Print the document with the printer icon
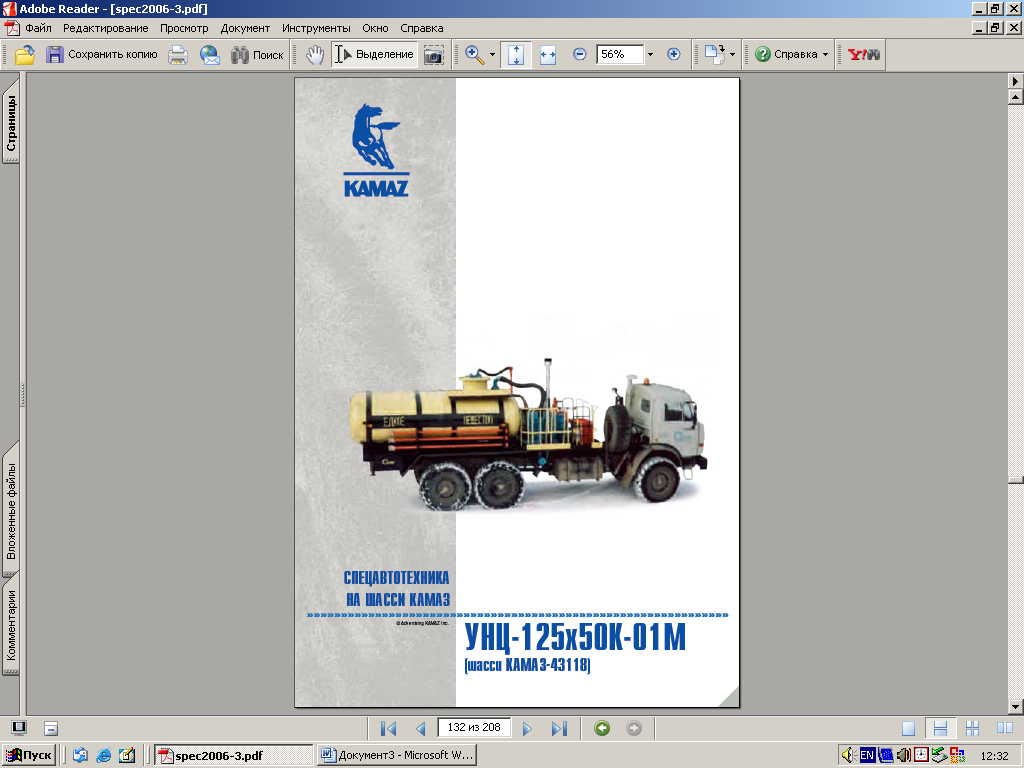Screen dimensions: 1024x768 point(178,55)
